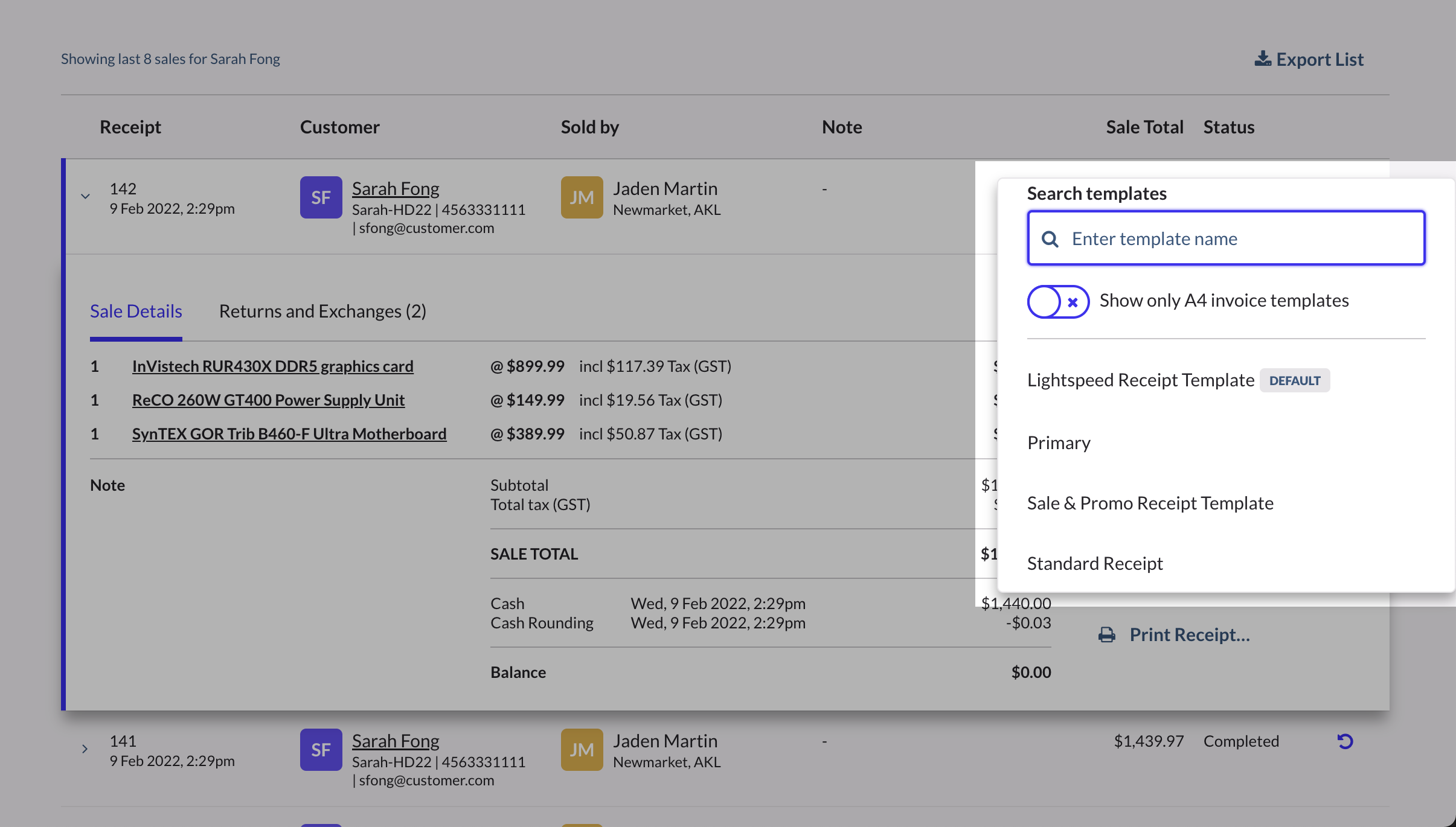Click the Enter template name field
1456x827 pixels.
click(1226, 238)
